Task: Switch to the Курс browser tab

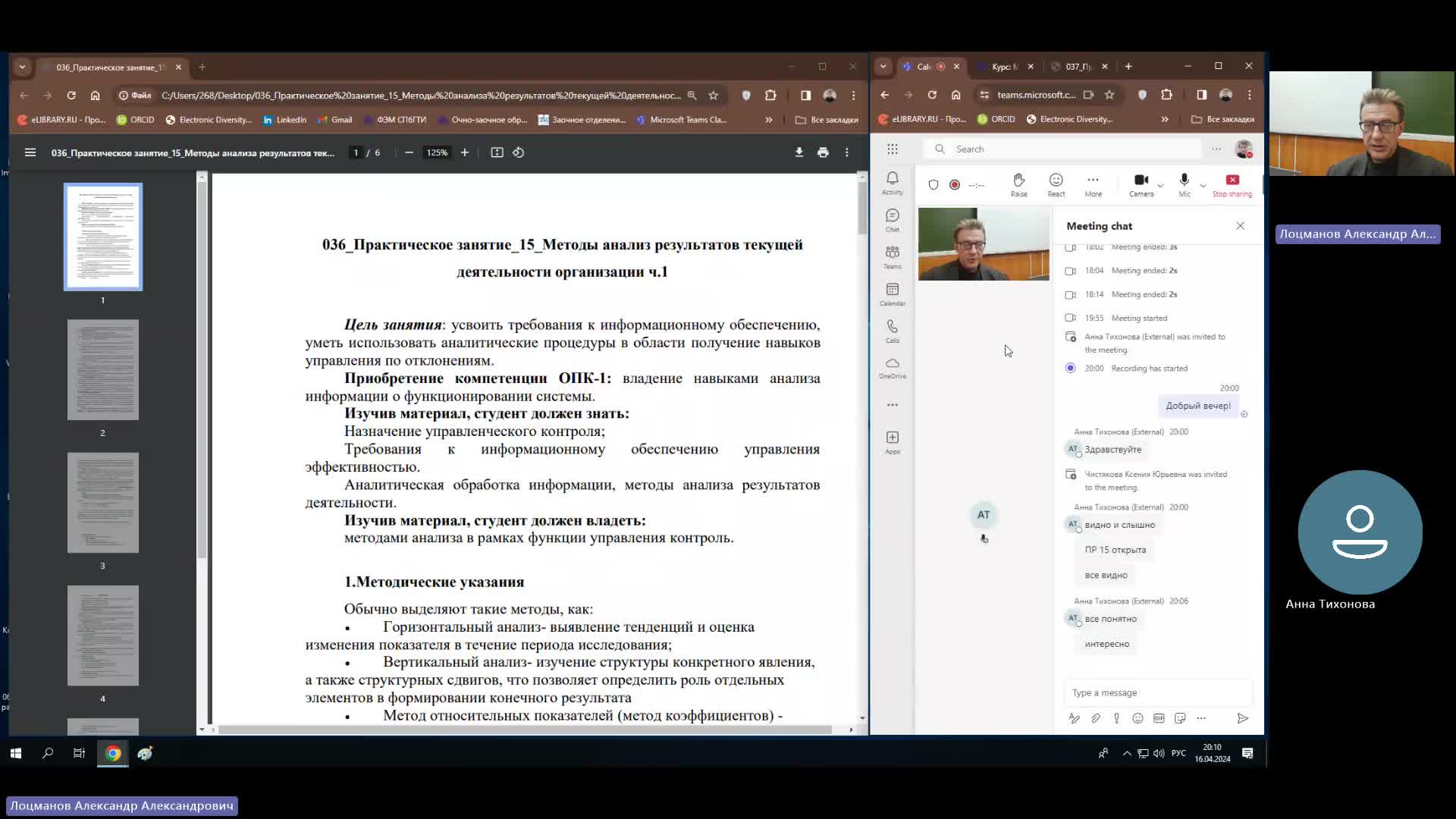Action: pyautogui.click(x=1004, y=67)
